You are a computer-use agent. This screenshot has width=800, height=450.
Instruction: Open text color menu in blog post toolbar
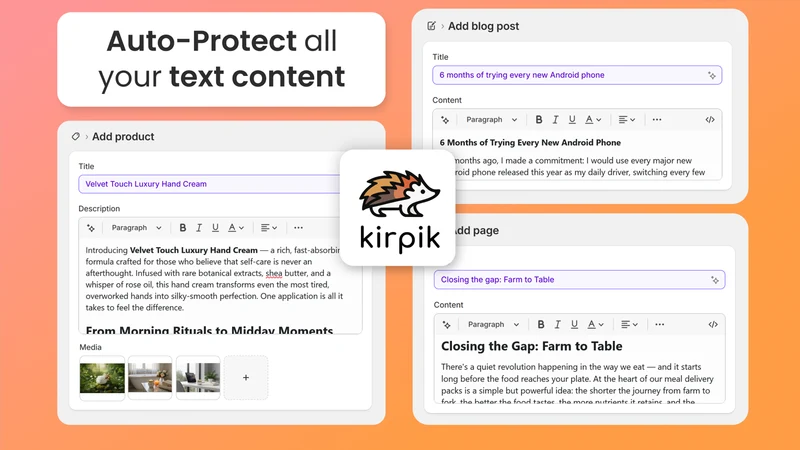[593, 120]
